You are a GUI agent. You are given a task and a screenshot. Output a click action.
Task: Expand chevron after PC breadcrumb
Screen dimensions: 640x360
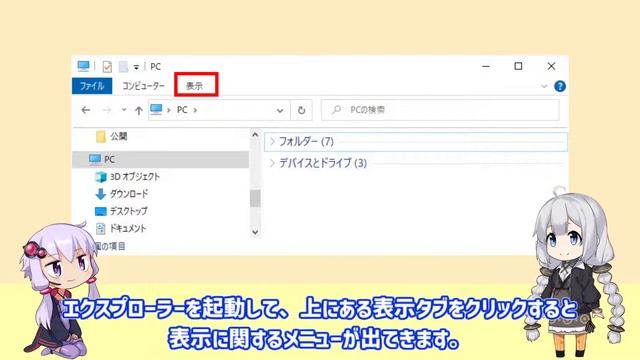pos(195,110)
